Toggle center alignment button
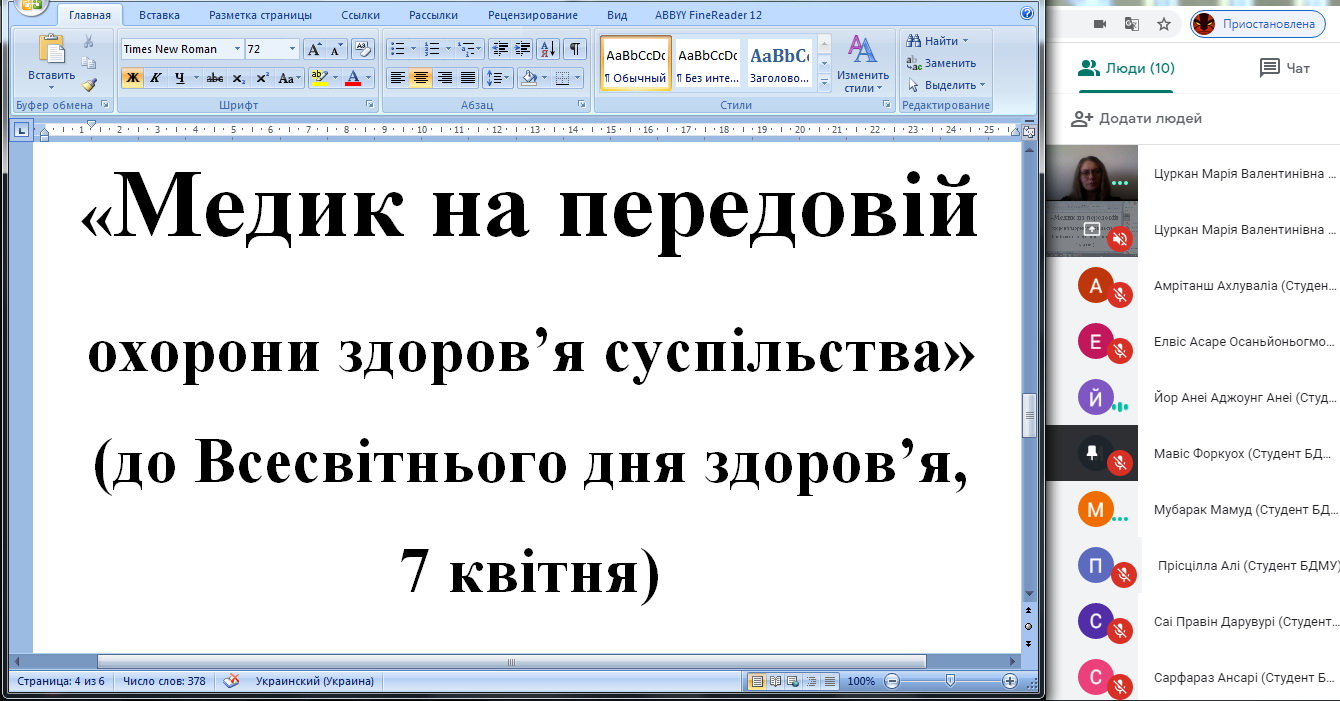 tap(421, 78)
